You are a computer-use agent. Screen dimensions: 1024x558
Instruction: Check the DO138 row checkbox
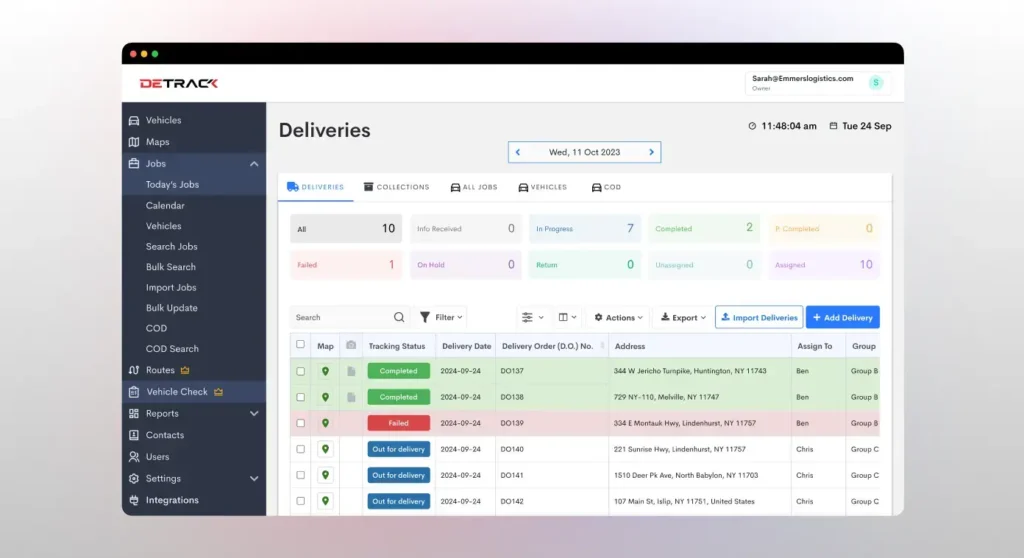coord(300,397)
